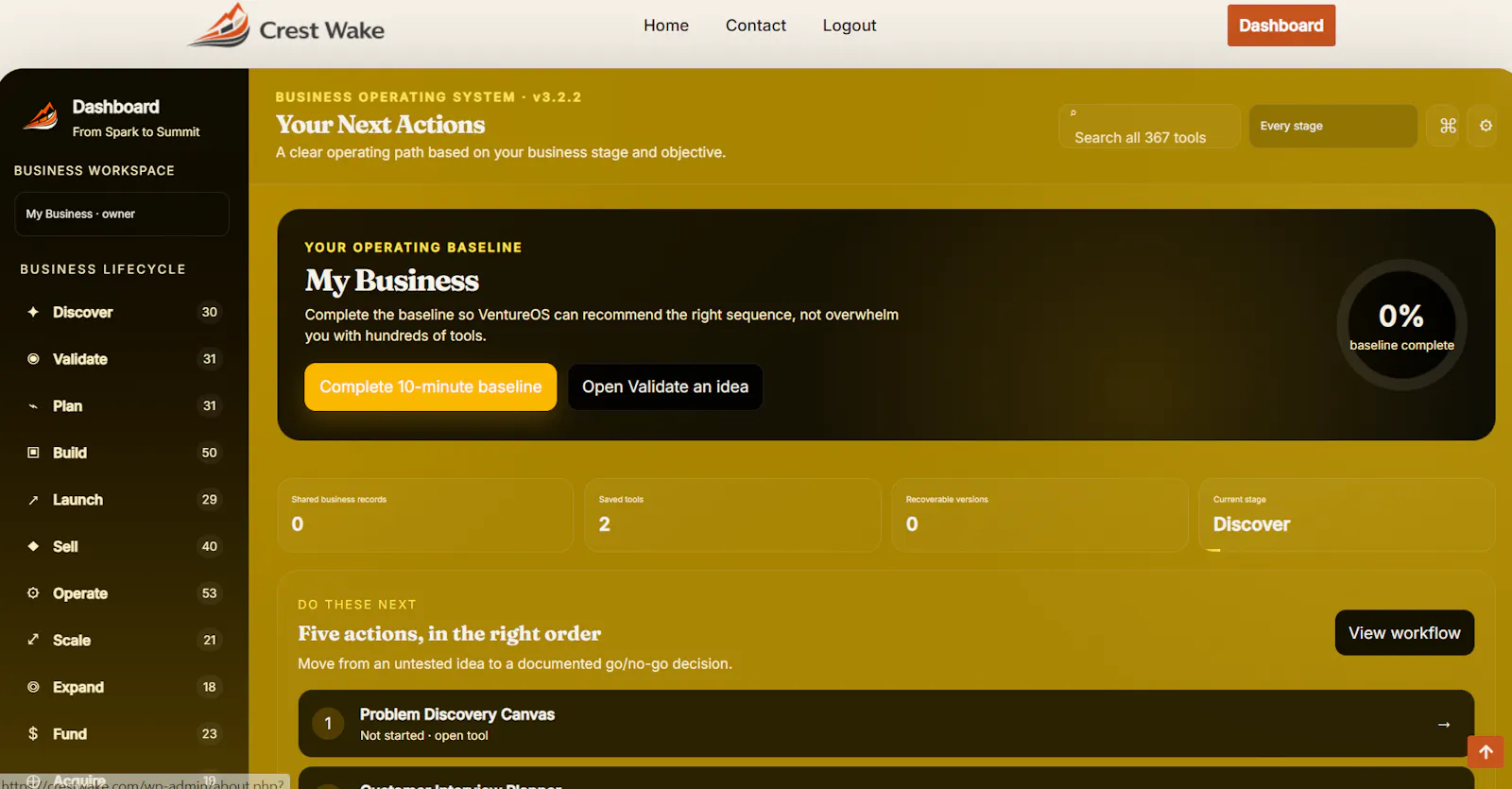Open the Operate lifecycle menu item
The width and height of the screenshot is (1512, 789).
click(x=122, y=593)
